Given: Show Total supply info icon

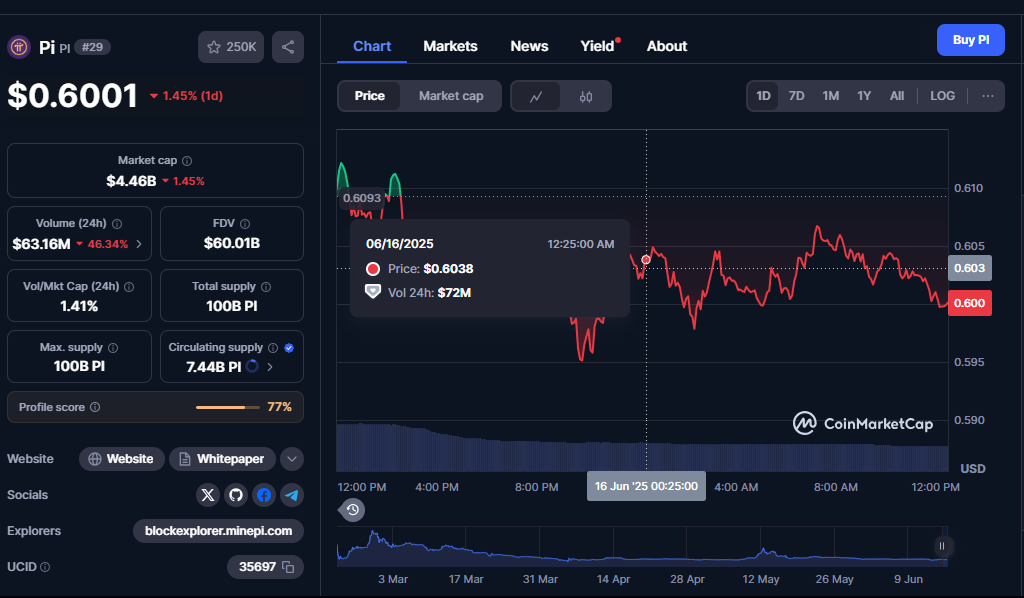Looking at the screenshot, I should point(266,287).
